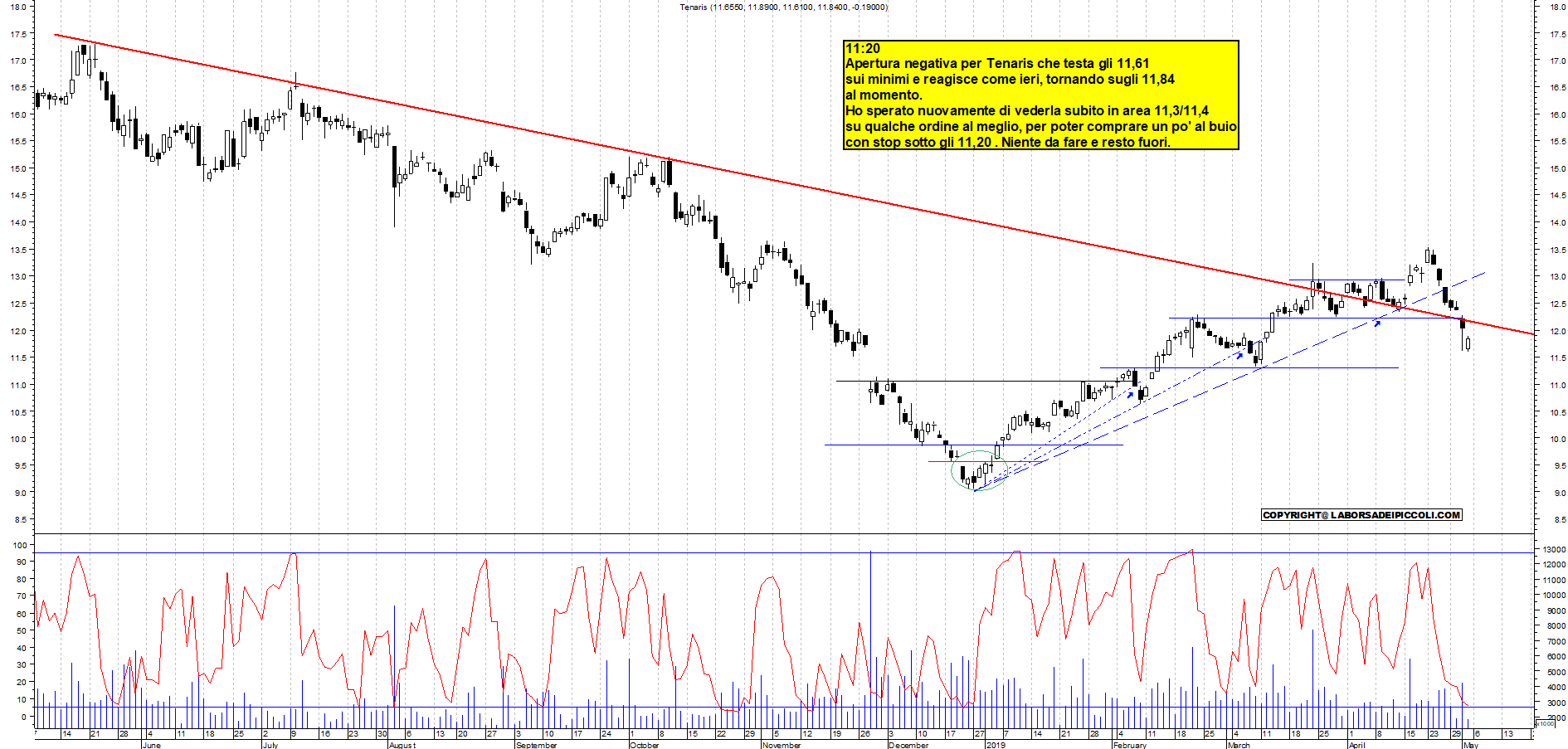Click the 'March' month label on time axis
Image resolution: width=1568 pixels, height=749 pixels.
coord(1239,745)
